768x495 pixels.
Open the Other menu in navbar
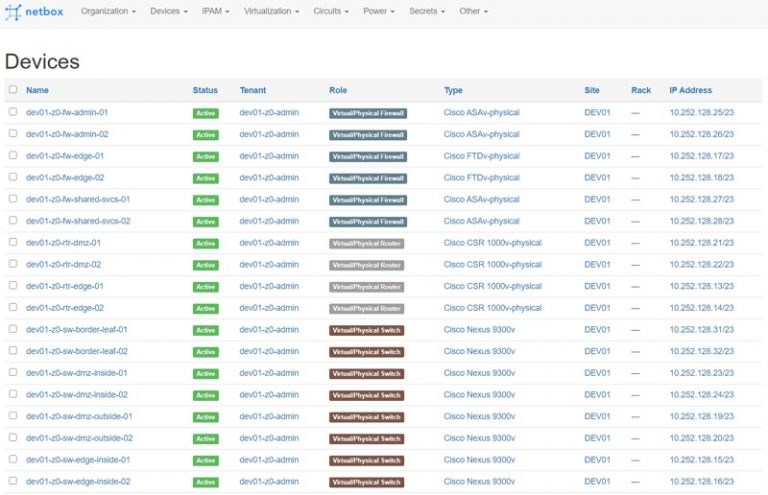click(x=474, y=11)
